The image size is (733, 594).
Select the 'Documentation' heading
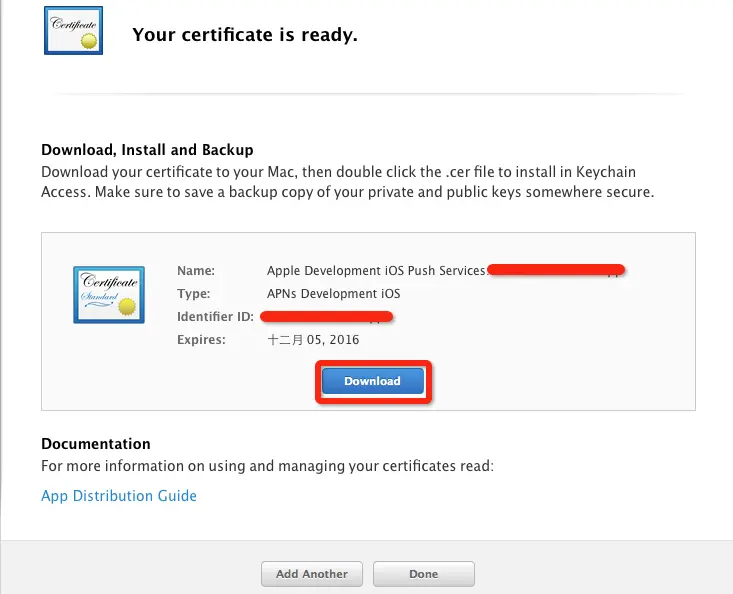[96, 444]
